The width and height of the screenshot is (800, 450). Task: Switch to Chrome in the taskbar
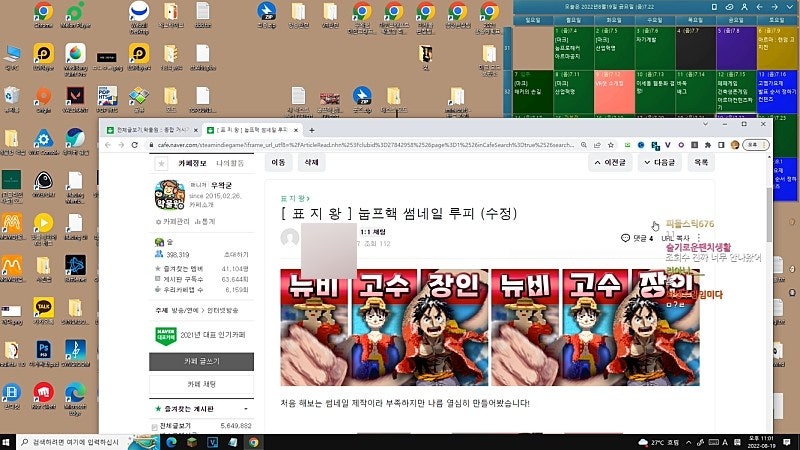254,442
